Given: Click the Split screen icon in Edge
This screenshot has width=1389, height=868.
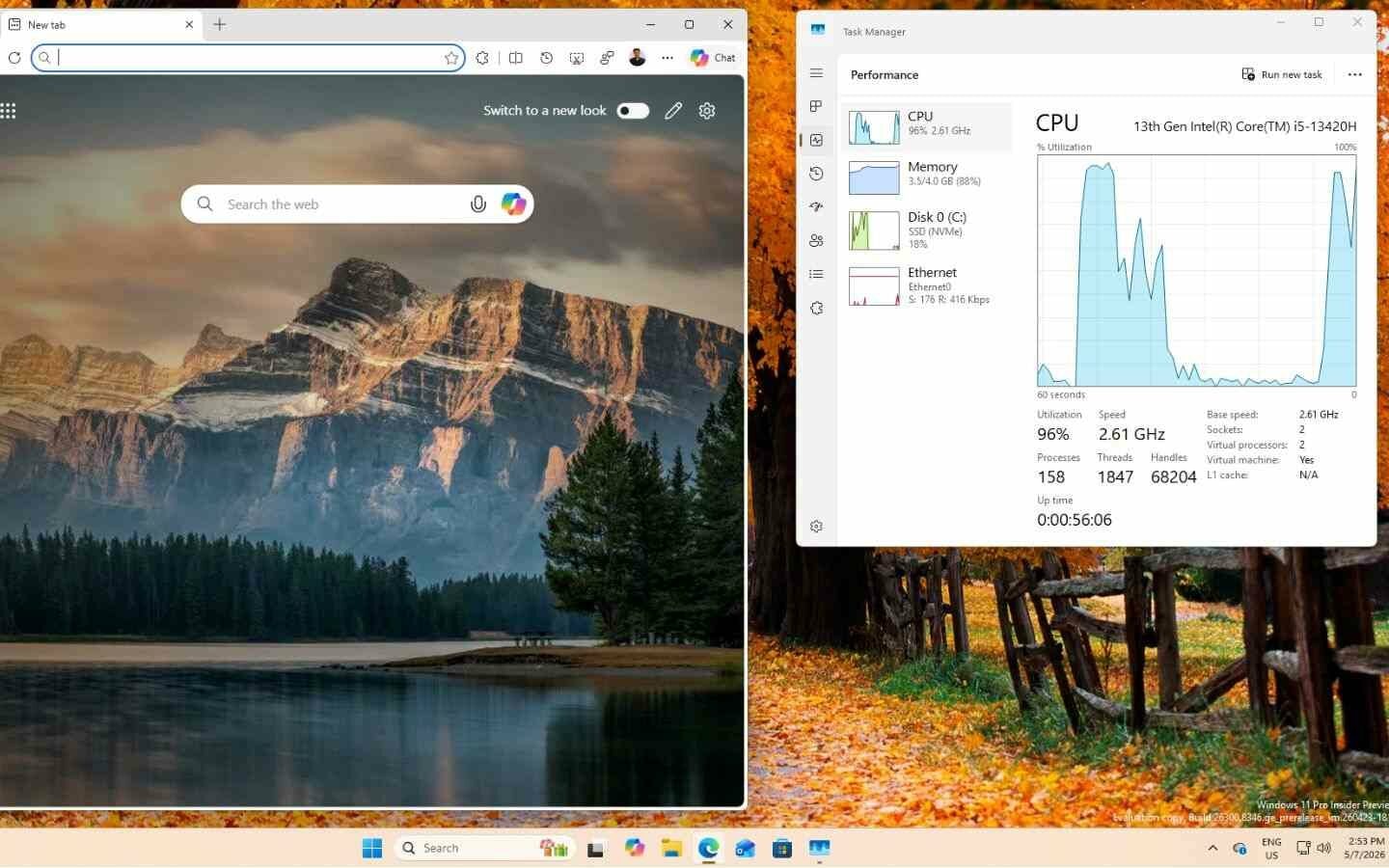Looking at the screenshot, I should pos(516,58).
